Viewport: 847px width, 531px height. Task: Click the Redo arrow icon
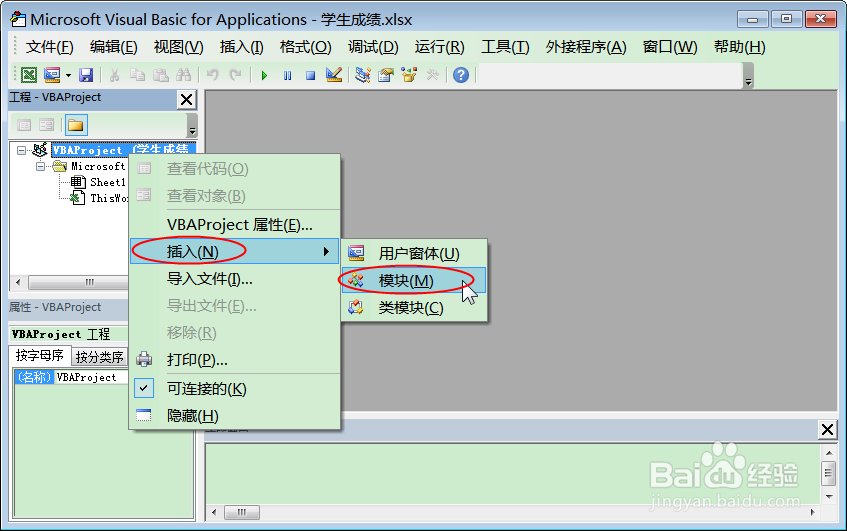tap(235, 75)
